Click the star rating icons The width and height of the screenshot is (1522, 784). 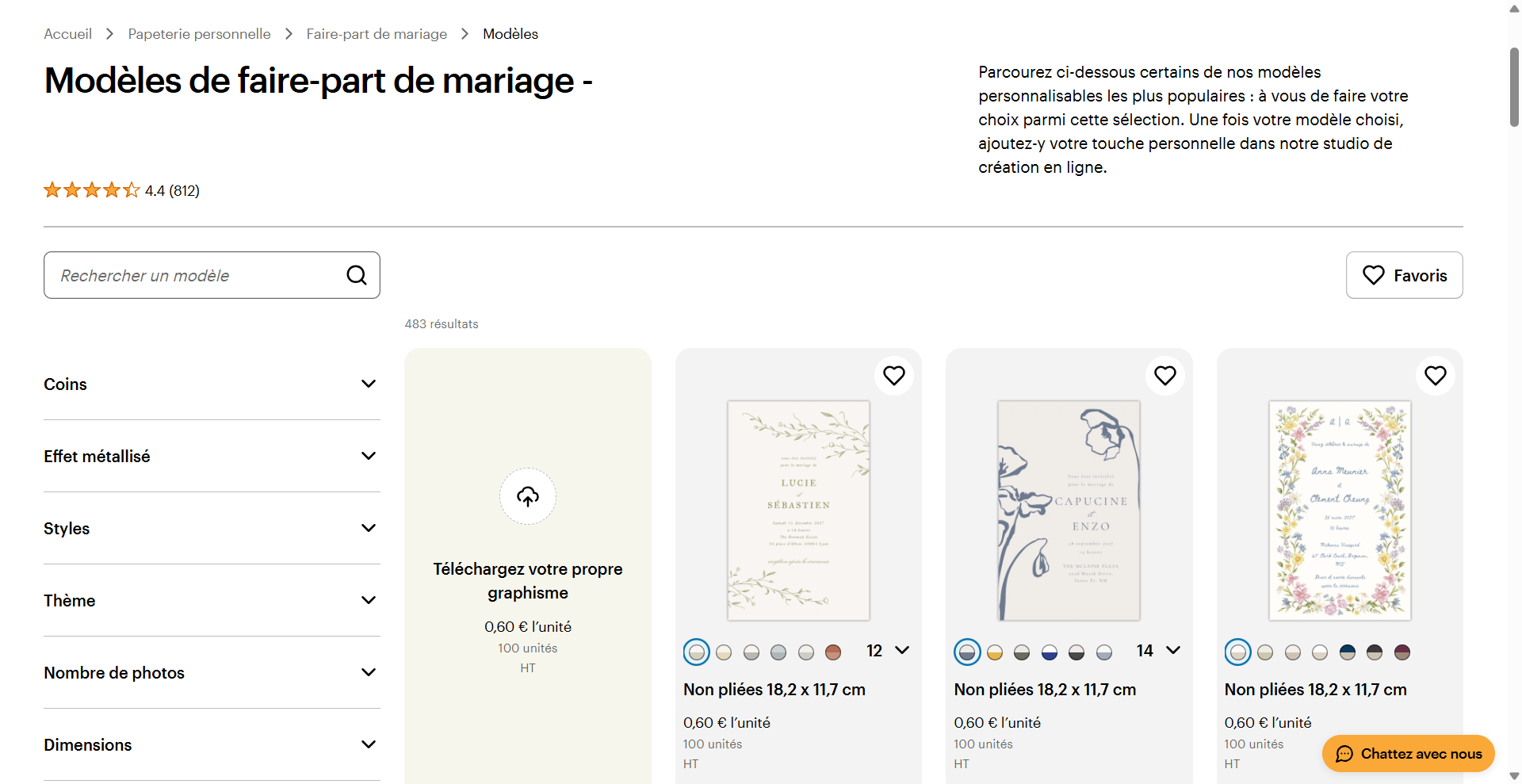(92, 190)
